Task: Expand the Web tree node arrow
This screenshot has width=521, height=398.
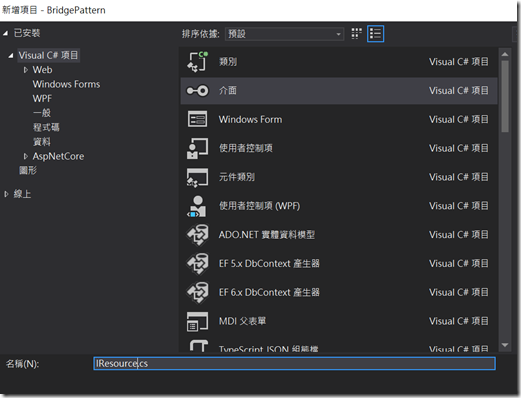Action: 26,70
